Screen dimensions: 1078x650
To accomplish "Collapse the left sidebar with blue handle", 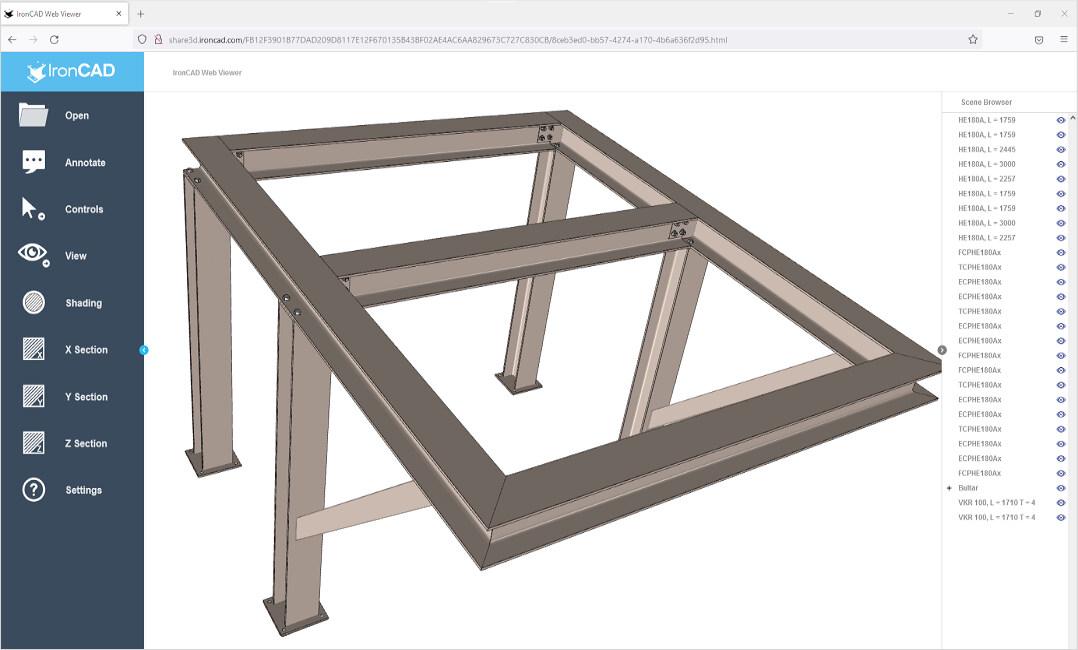I will click(x=144, y=350).
